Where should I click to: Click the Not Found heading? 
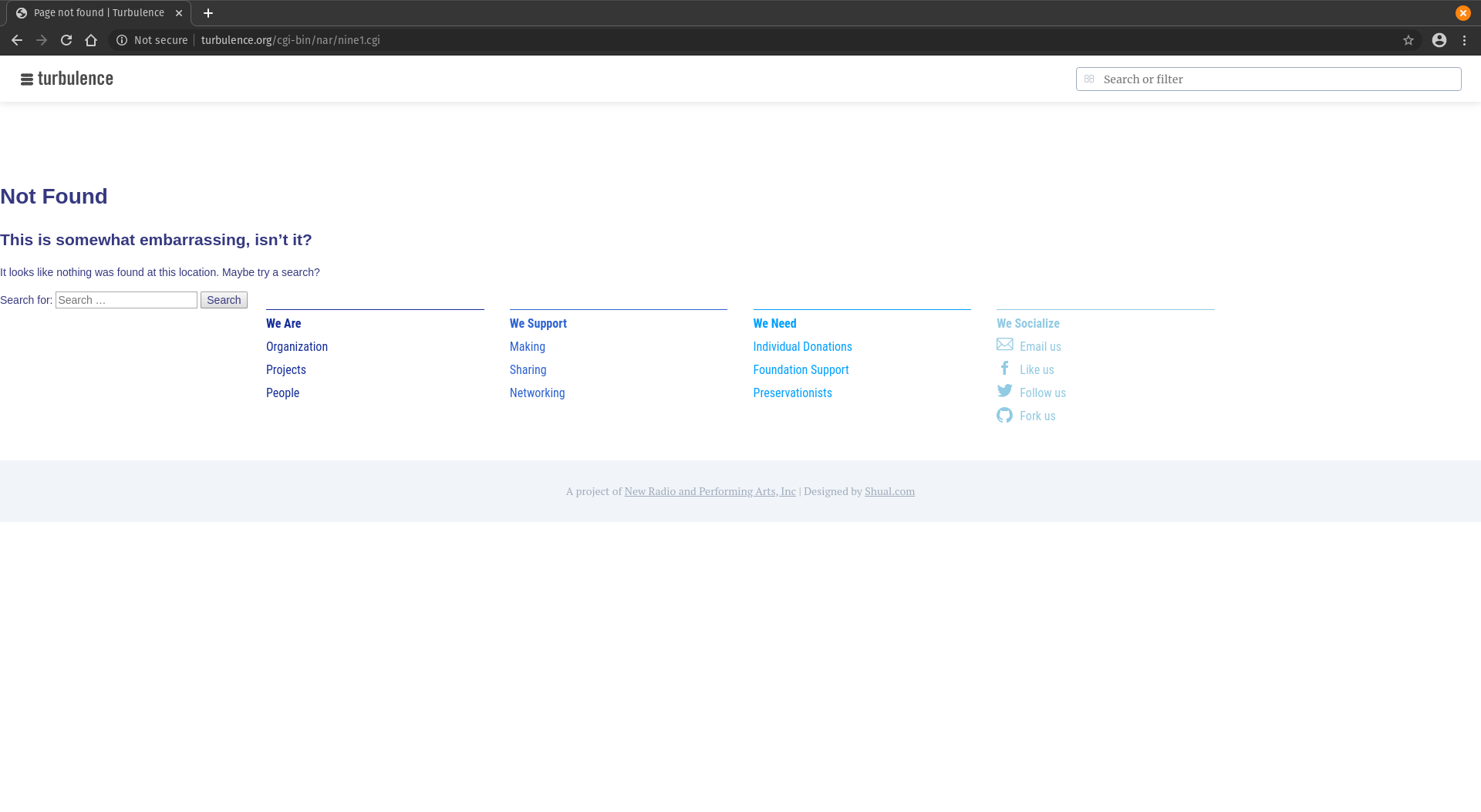click(54, 197)
